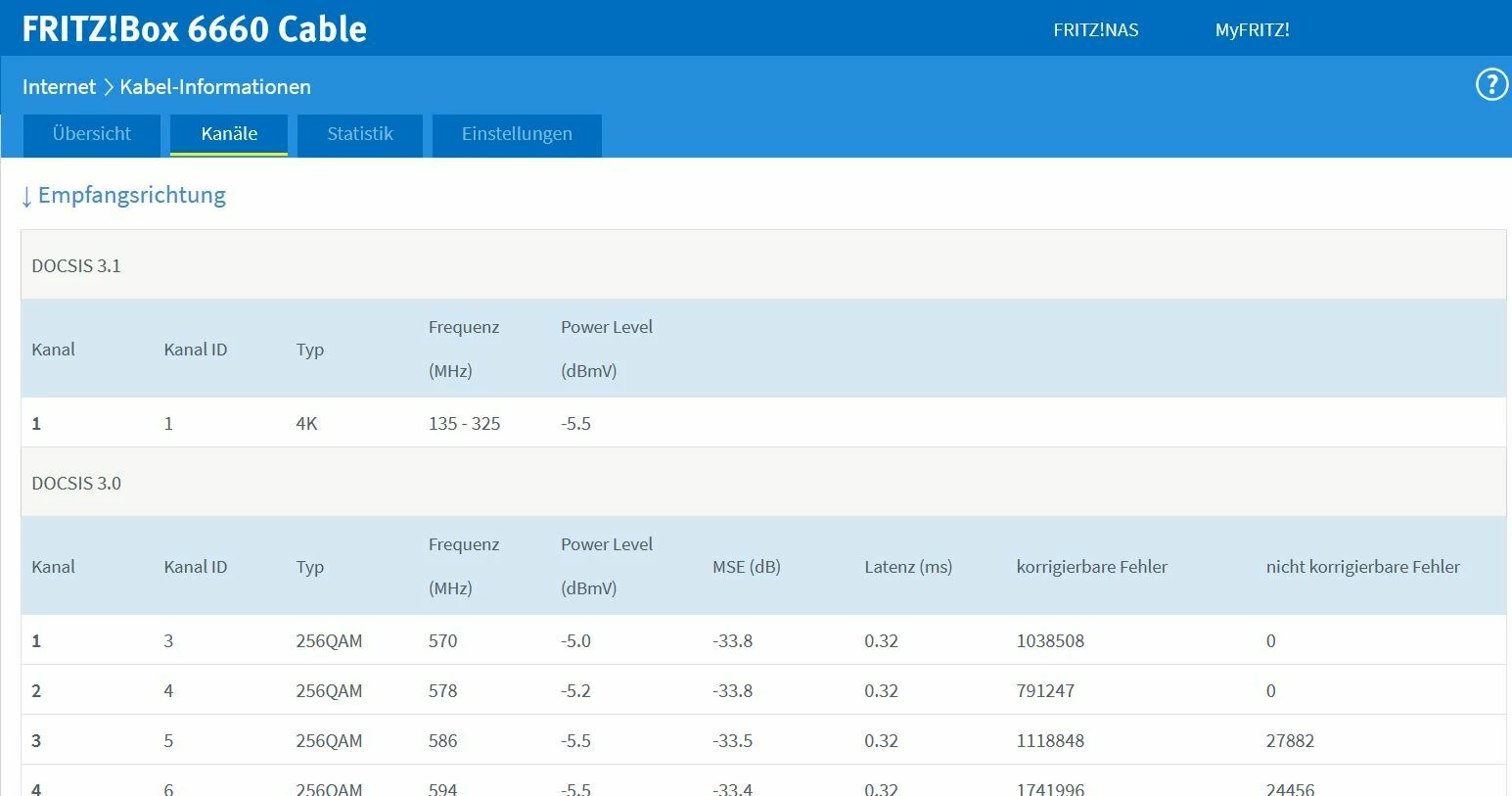Screen dimensions: 1512x796
Task: Click the Latenz (ms) column header
Action: pyautogui.click(x=907, y=567)
